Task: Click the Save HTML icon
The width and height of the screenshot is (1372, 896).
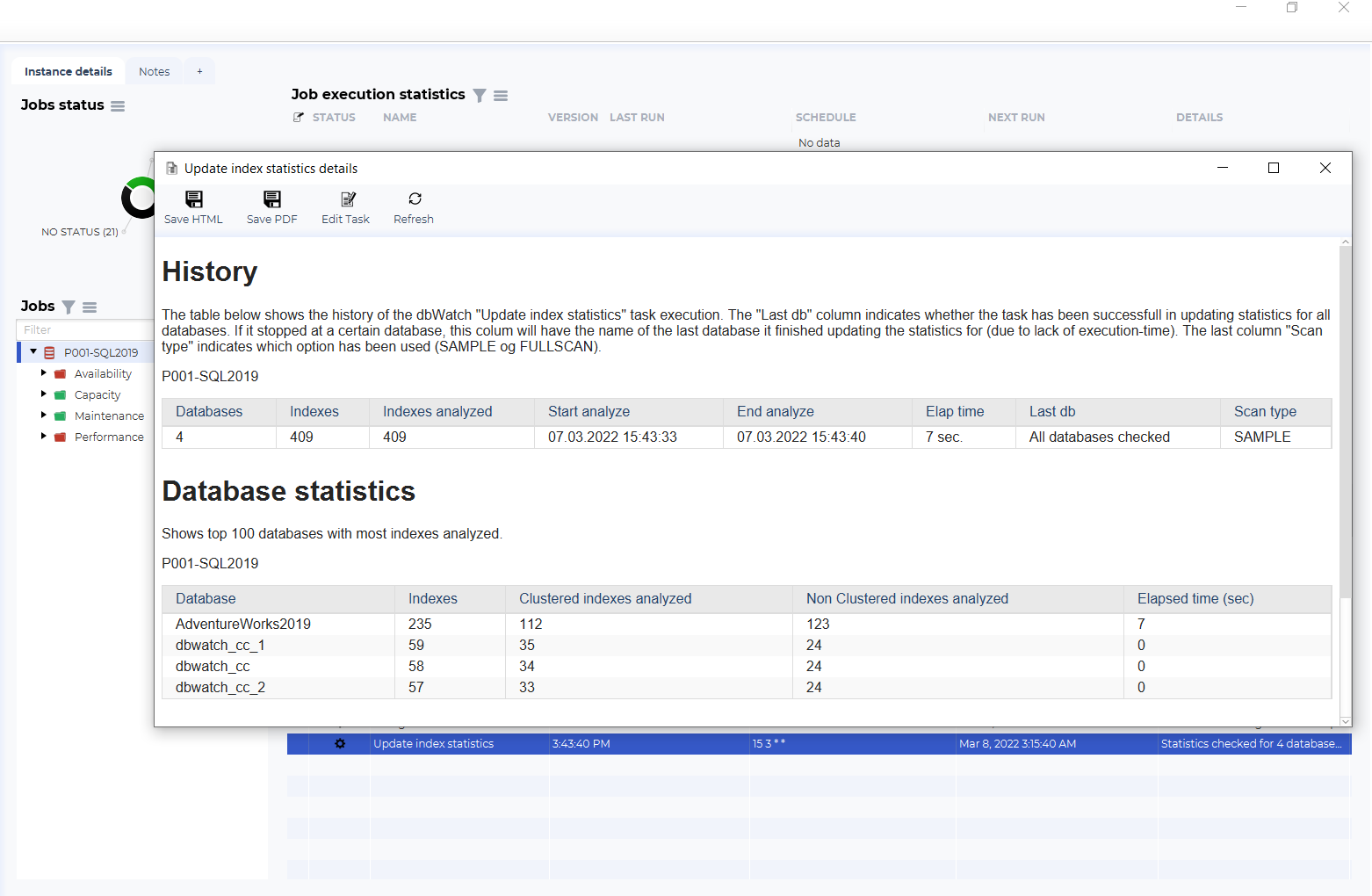Action: [x=193, y=206]
